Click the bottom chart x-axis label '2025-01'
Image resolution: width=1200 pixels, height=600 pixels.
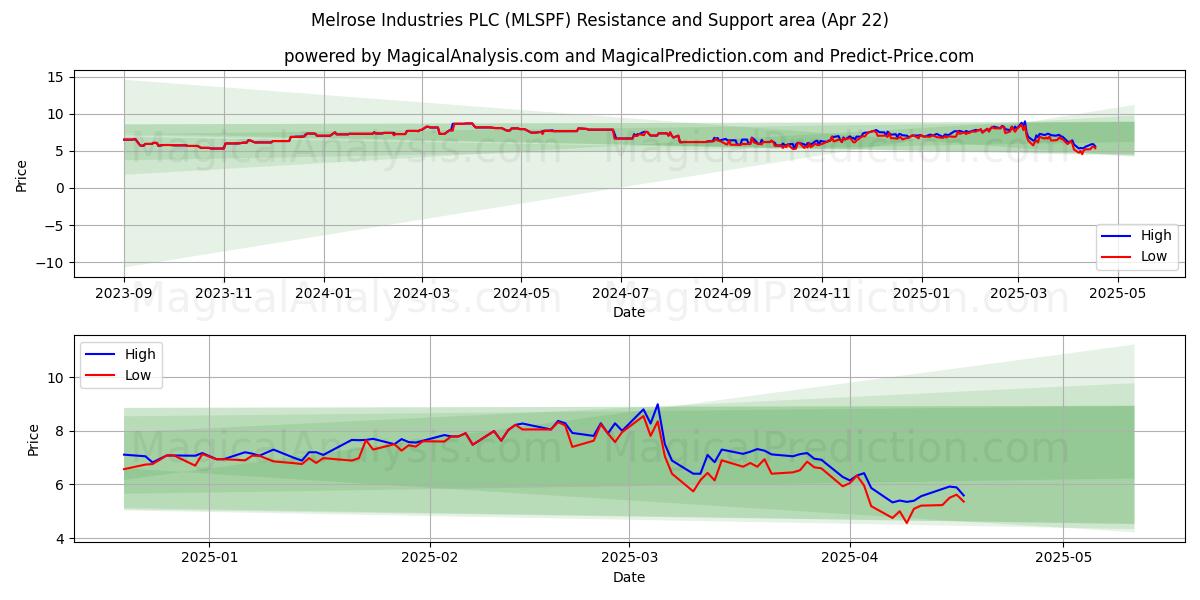click(x=209, y=560)
